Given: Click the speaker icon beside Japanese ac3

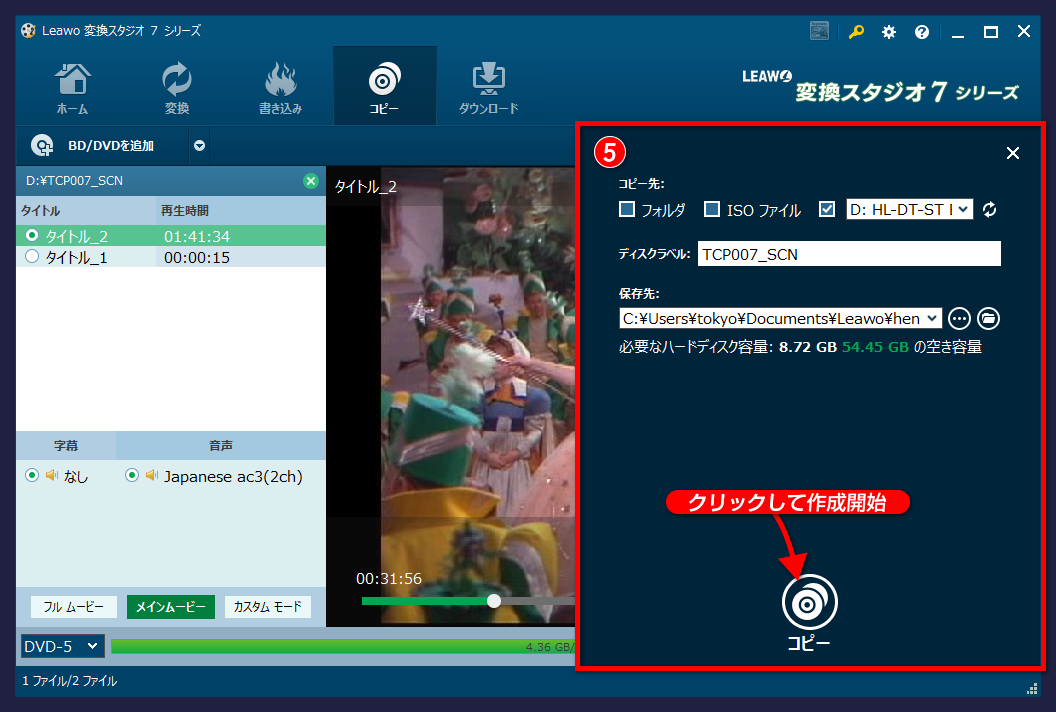Looking at the screenshot, I should pyautogui.click(x=152, y=476).
